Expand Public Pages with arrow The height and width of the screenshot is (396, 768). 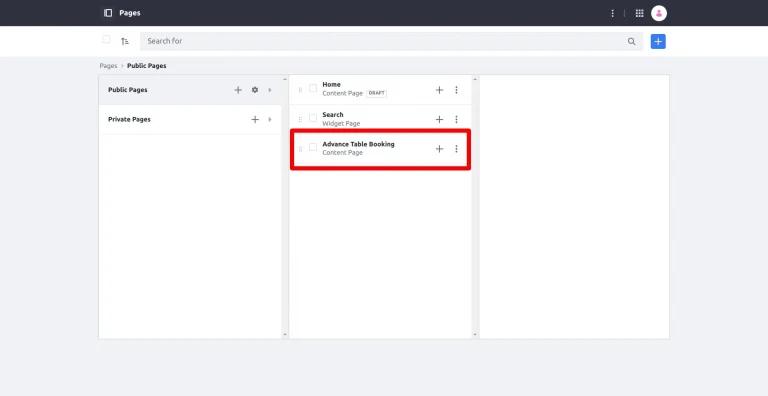[x=270, y=90]
